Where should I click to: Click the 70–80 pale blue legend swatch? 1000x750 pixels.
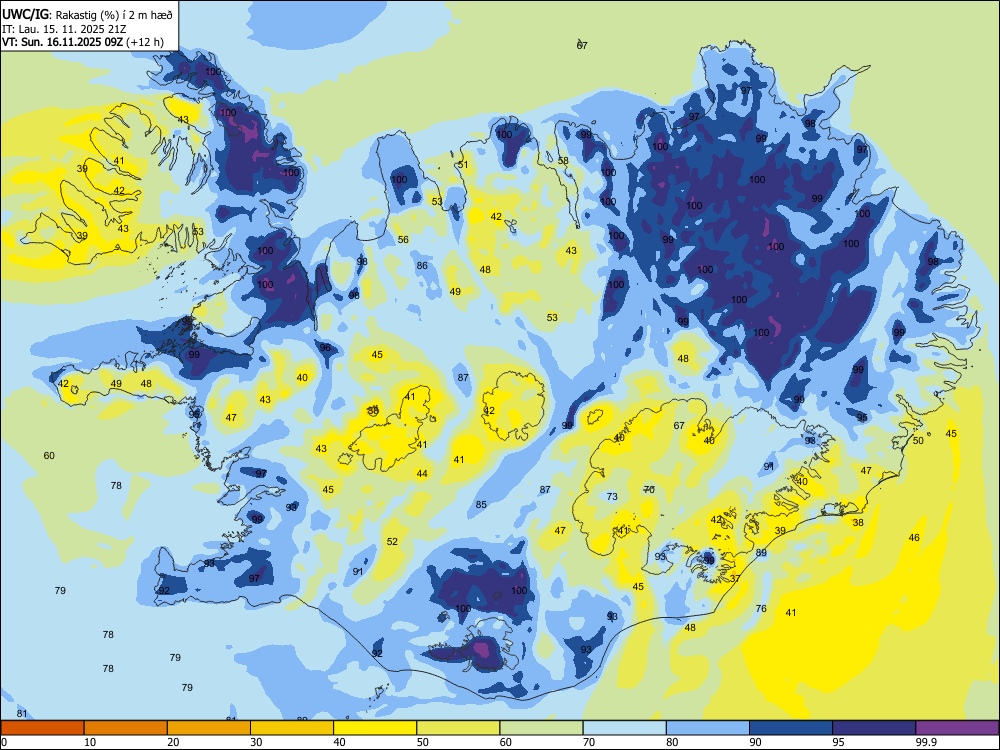pyautogui.click(x=624, y=728)
